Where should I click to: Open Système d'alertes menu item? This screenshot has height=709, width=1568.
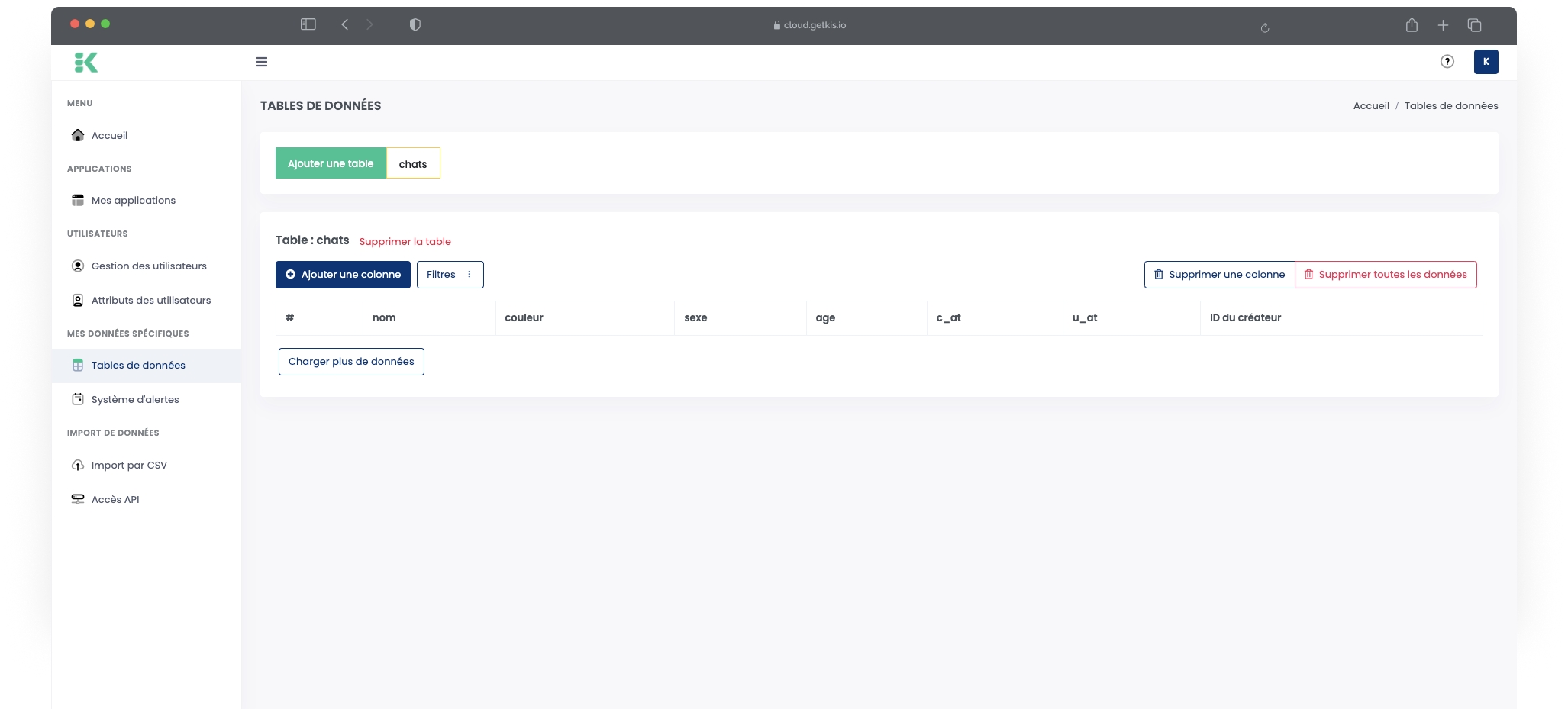(135, 400)
